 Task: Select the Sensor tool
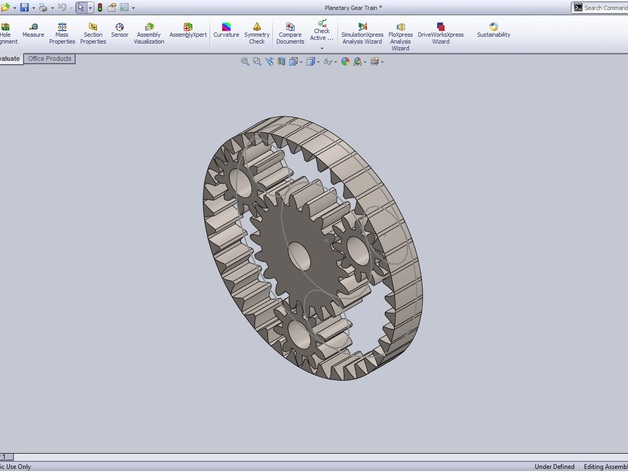click(119, 30)
